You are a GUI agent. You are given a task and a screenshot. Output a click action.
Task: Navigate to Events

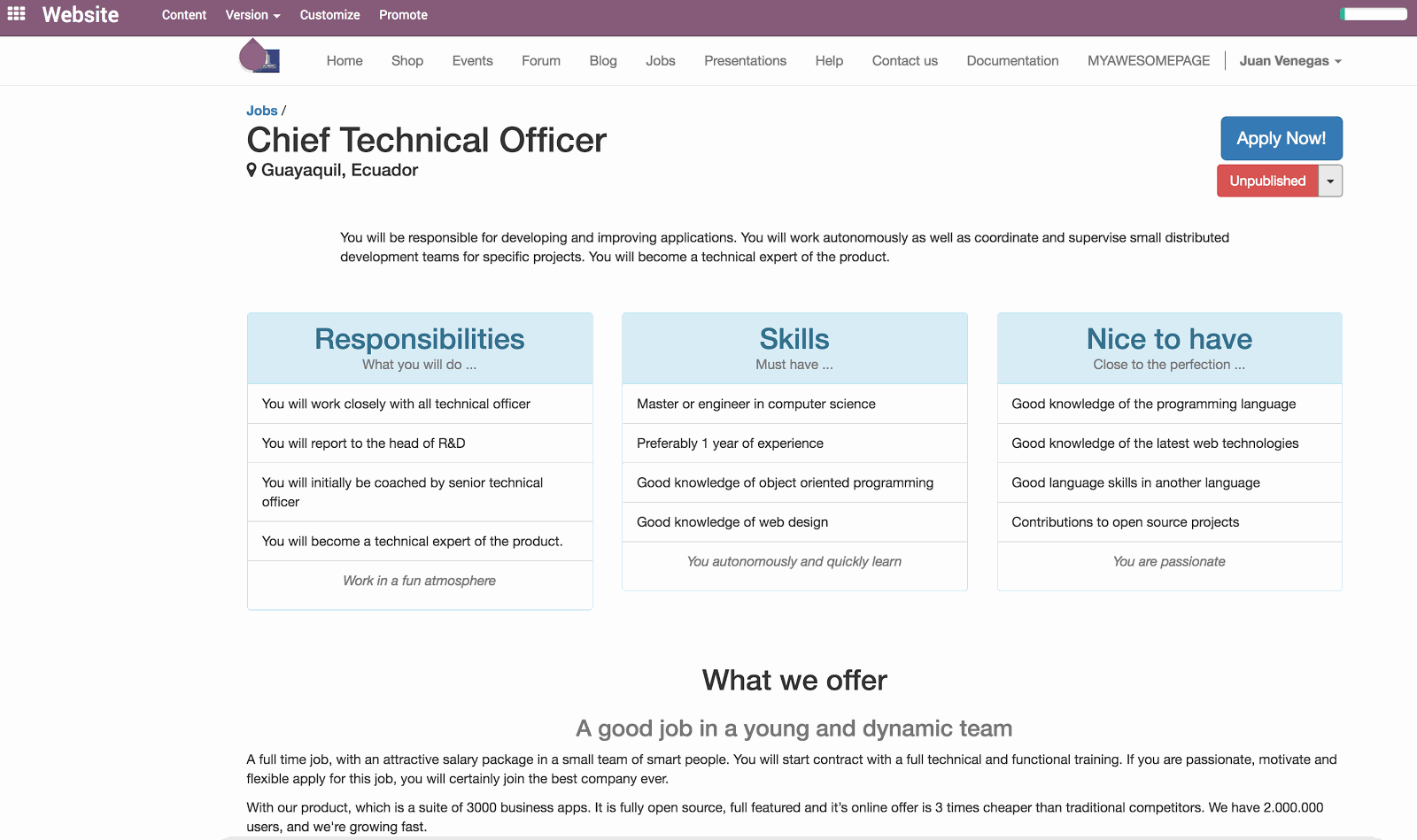472,61
